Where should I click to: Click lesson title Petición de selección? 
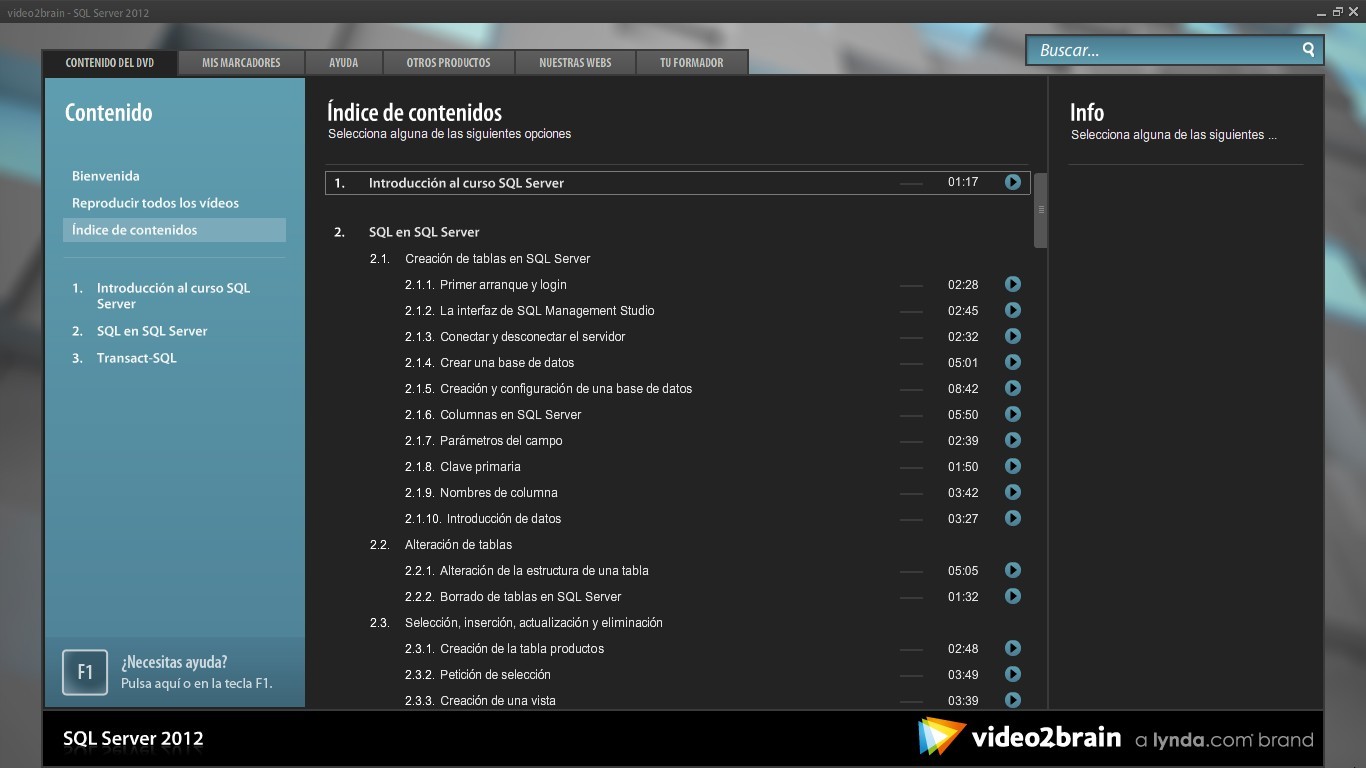tap(495, 674)
